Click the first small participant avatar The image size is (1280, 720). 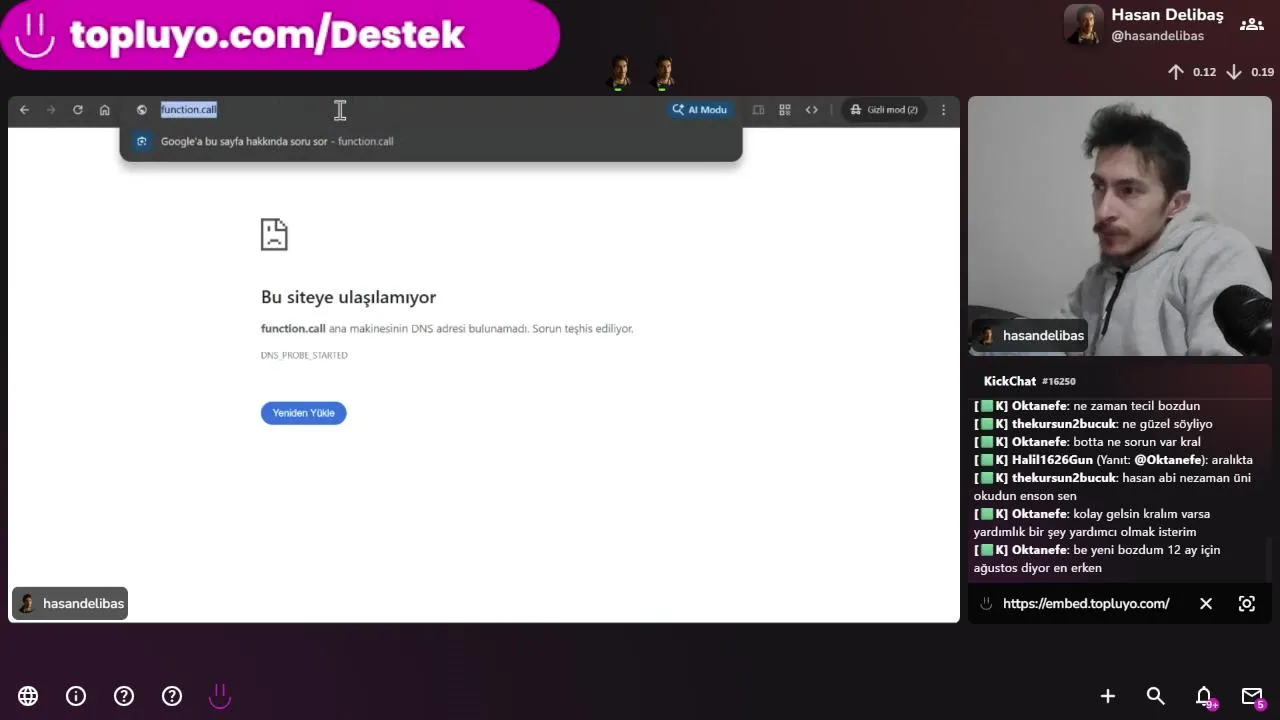tap(620, 72)
